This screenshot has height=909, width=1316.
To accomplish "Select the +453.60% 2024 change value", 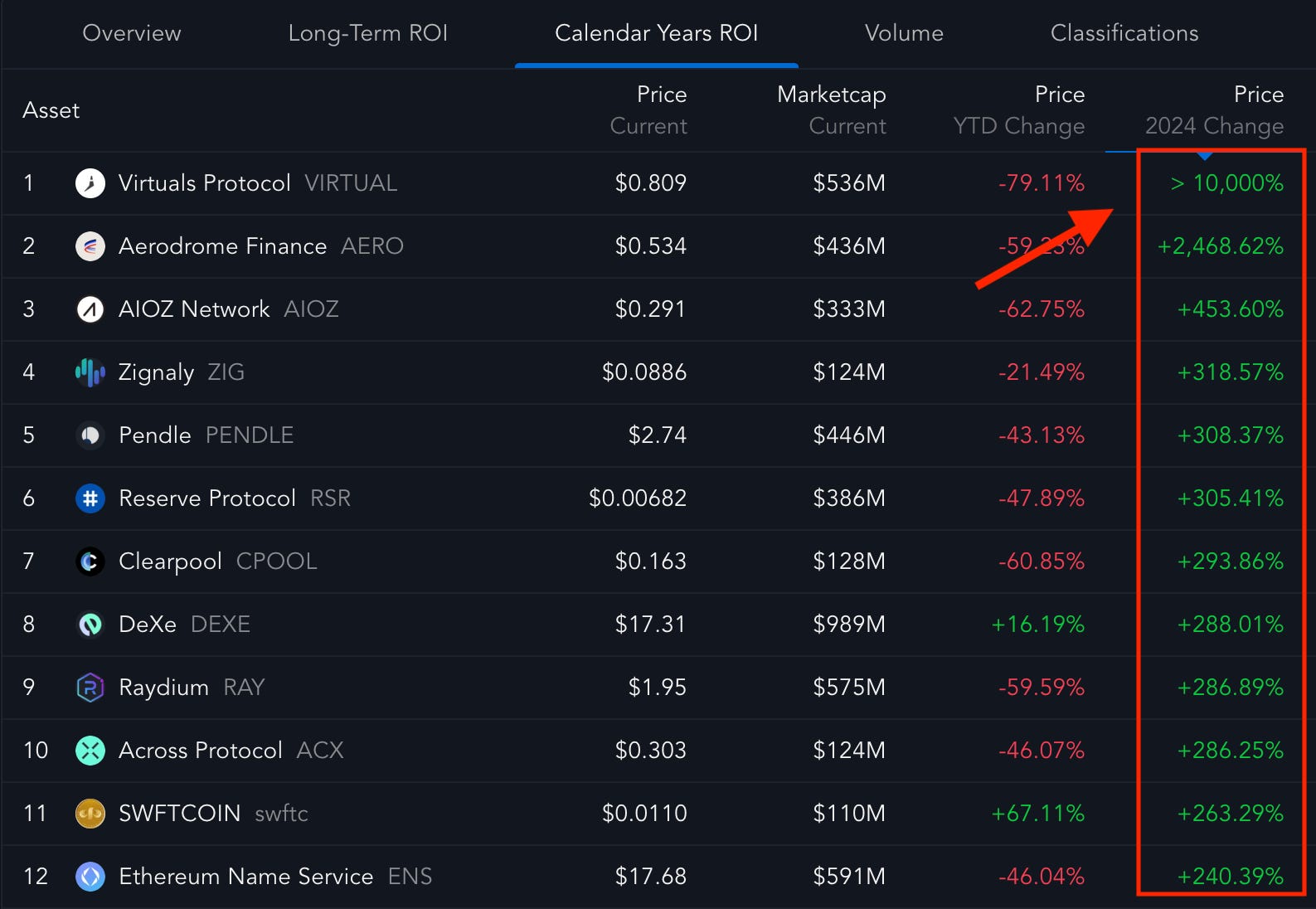I will [x=1231, y=309].
